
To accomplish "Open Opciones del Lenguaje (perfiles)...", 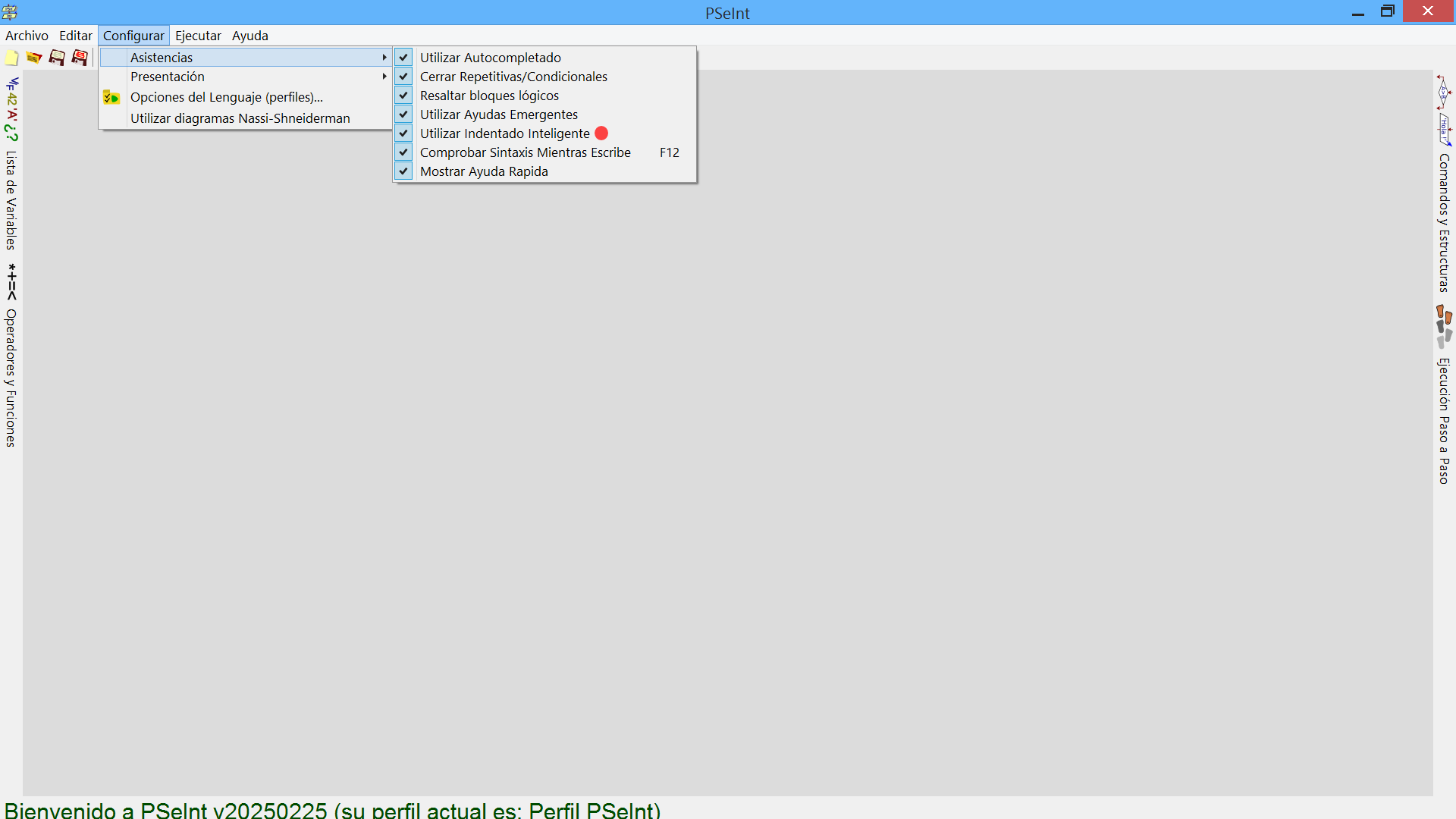I will pyautogui.click(x=226, y=97).
